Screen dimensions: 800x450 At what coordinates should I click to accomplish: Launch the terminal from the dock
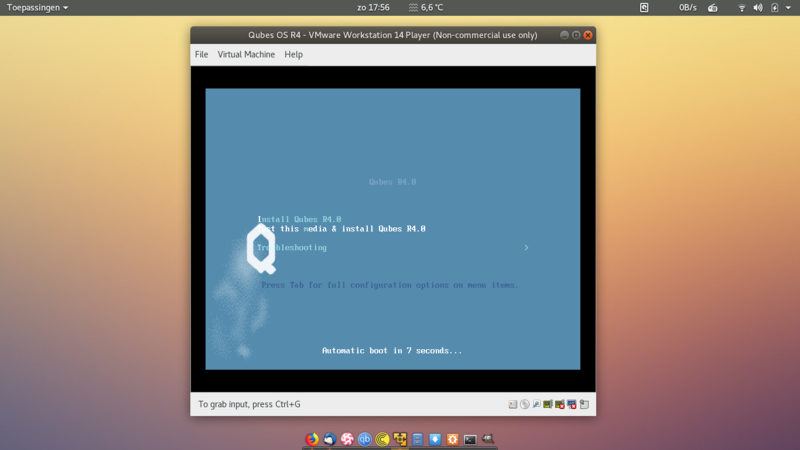pyautogui.click(x=470, y=439)
